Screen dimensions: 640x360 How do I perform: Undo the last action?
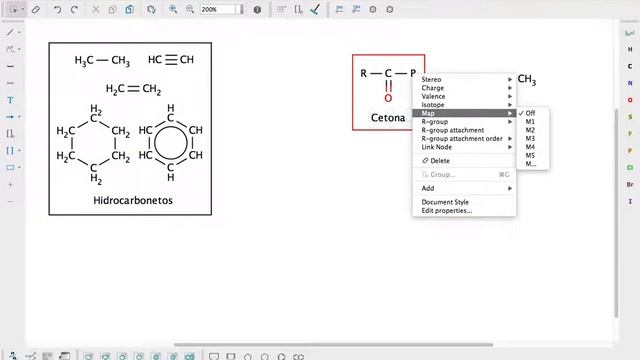click(57, 9)
